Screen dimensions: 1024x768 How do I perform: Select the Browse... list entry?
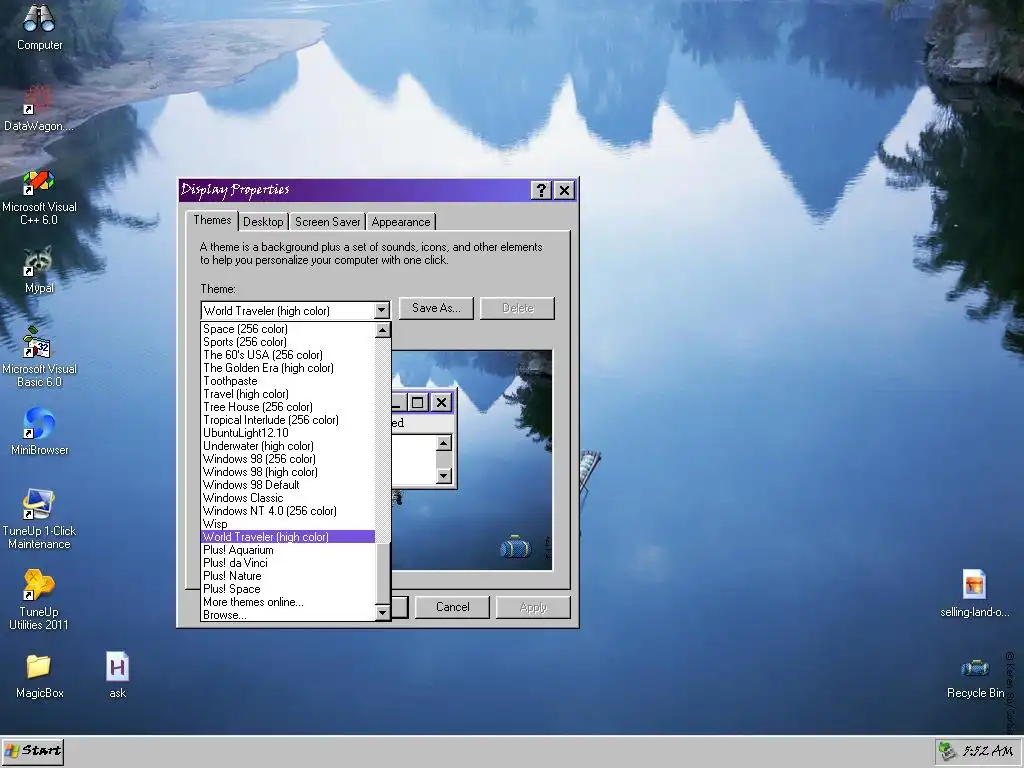click(x=288, y=615)
